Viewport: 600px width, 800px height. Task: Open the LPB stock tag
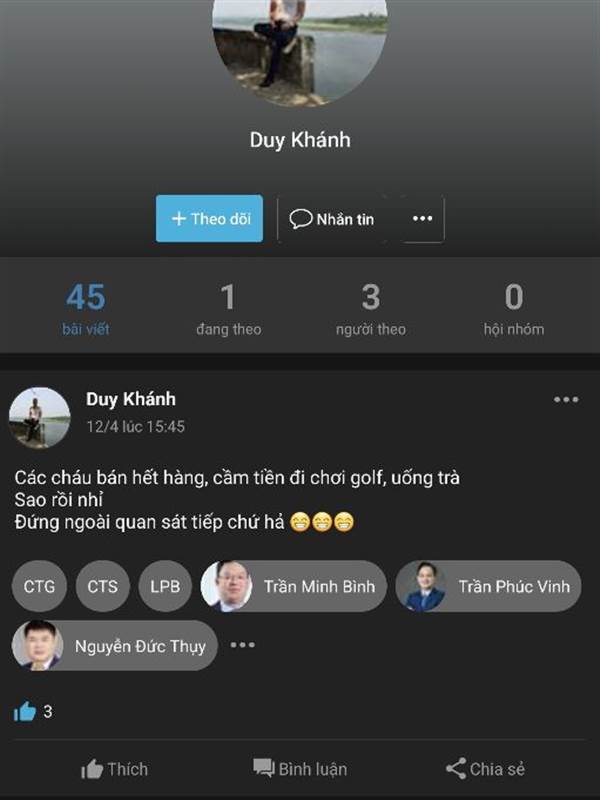165,586
